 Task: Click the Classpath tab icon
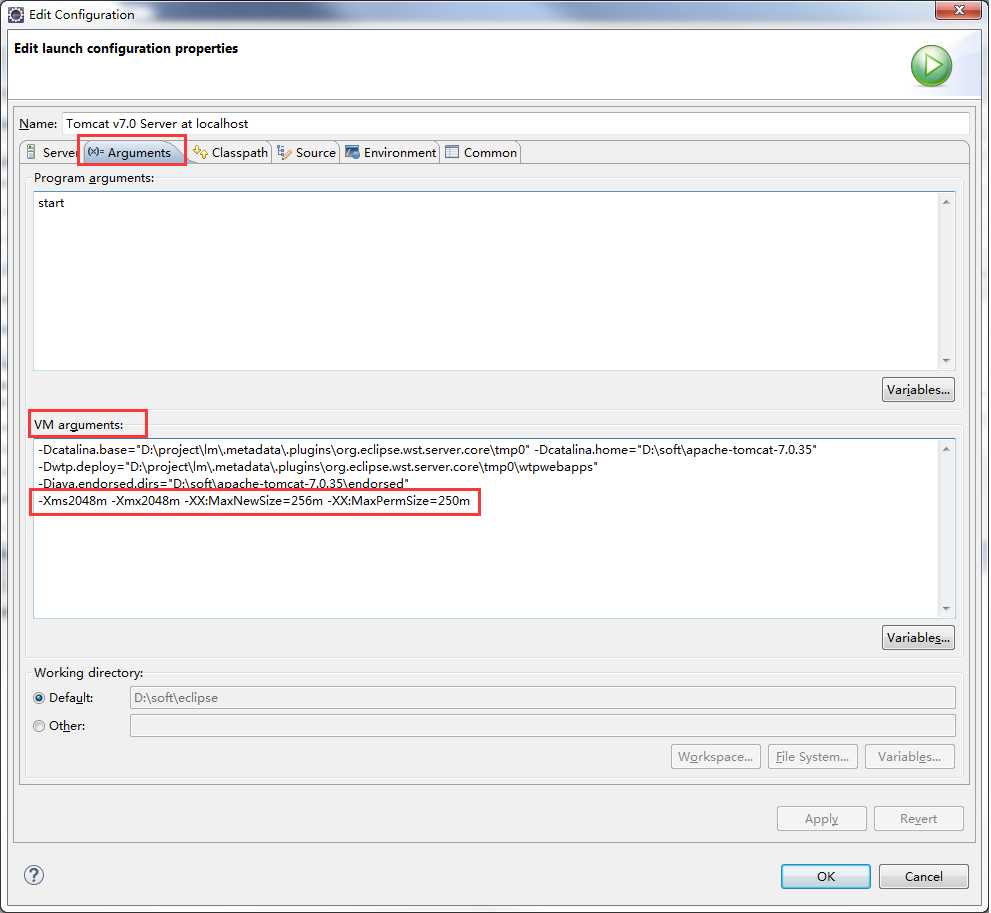[200, 152]
